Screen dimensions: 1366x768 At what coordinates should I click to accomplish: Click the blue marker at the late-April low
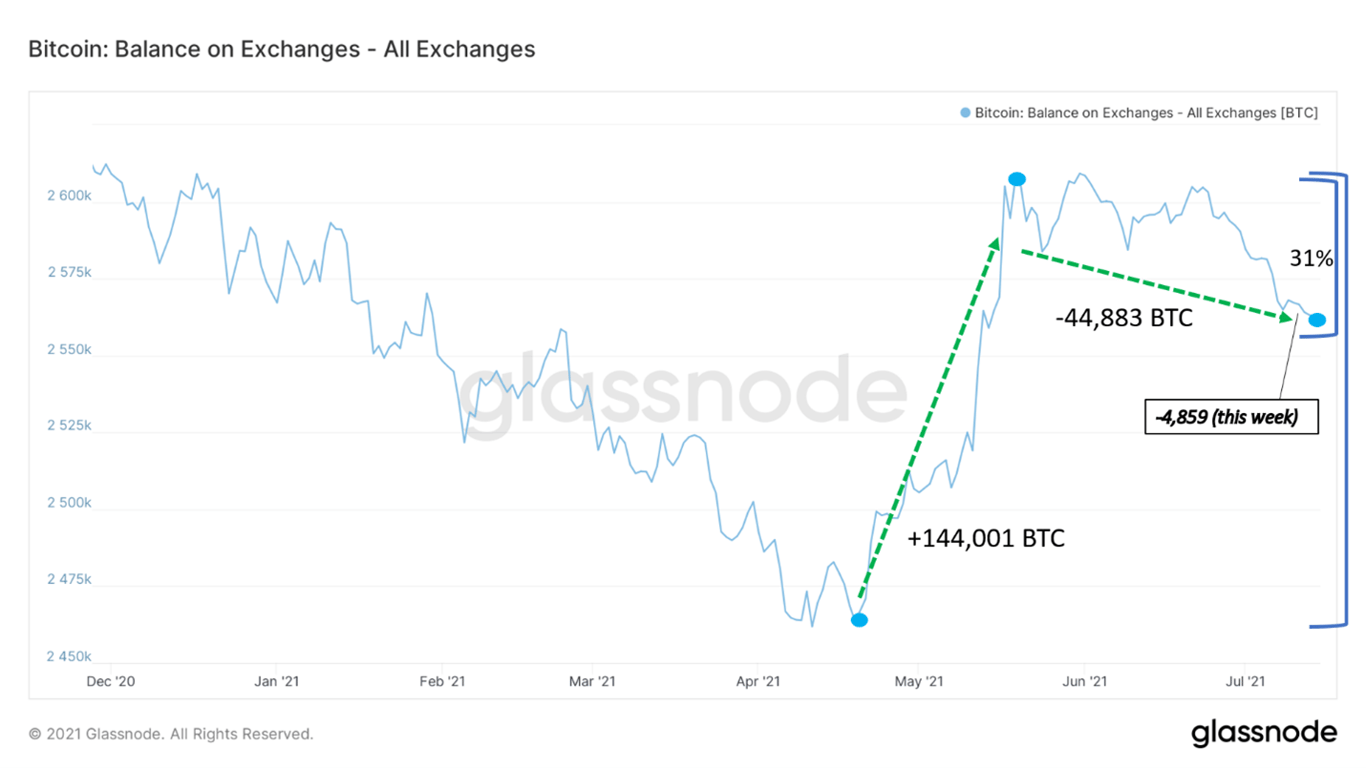859,620
